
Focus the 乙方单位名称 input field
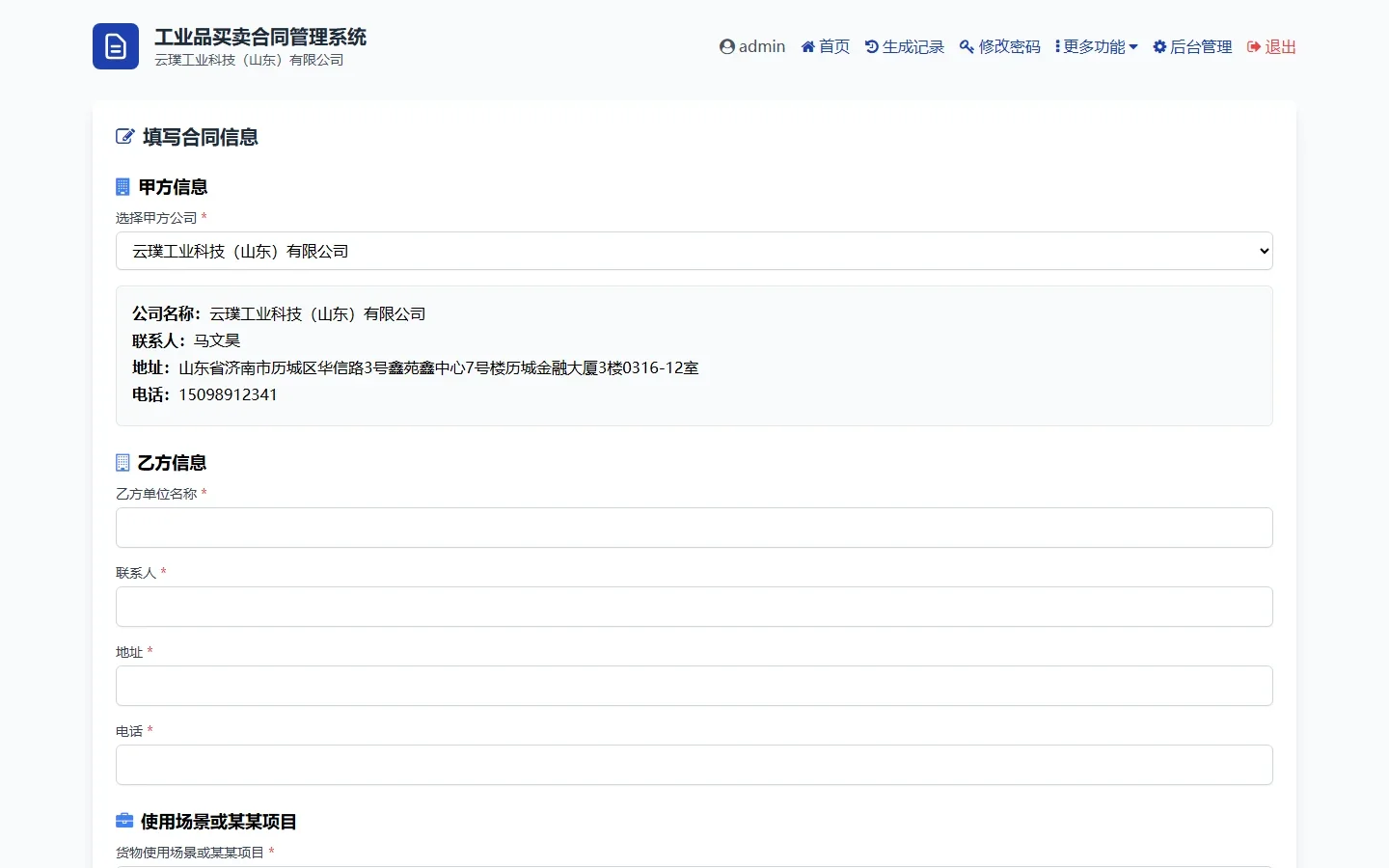pos(694,528)
